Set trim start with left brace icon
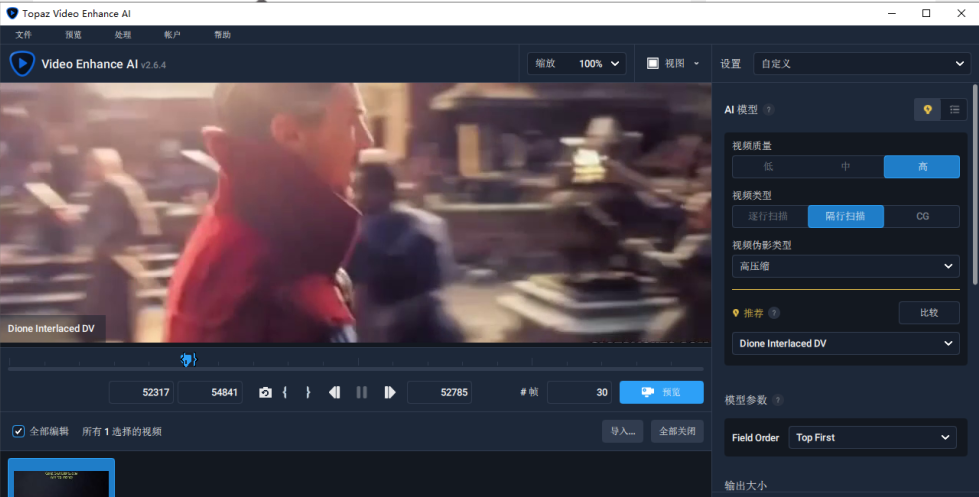Screen dimensions: 979x497 (285, 393)
